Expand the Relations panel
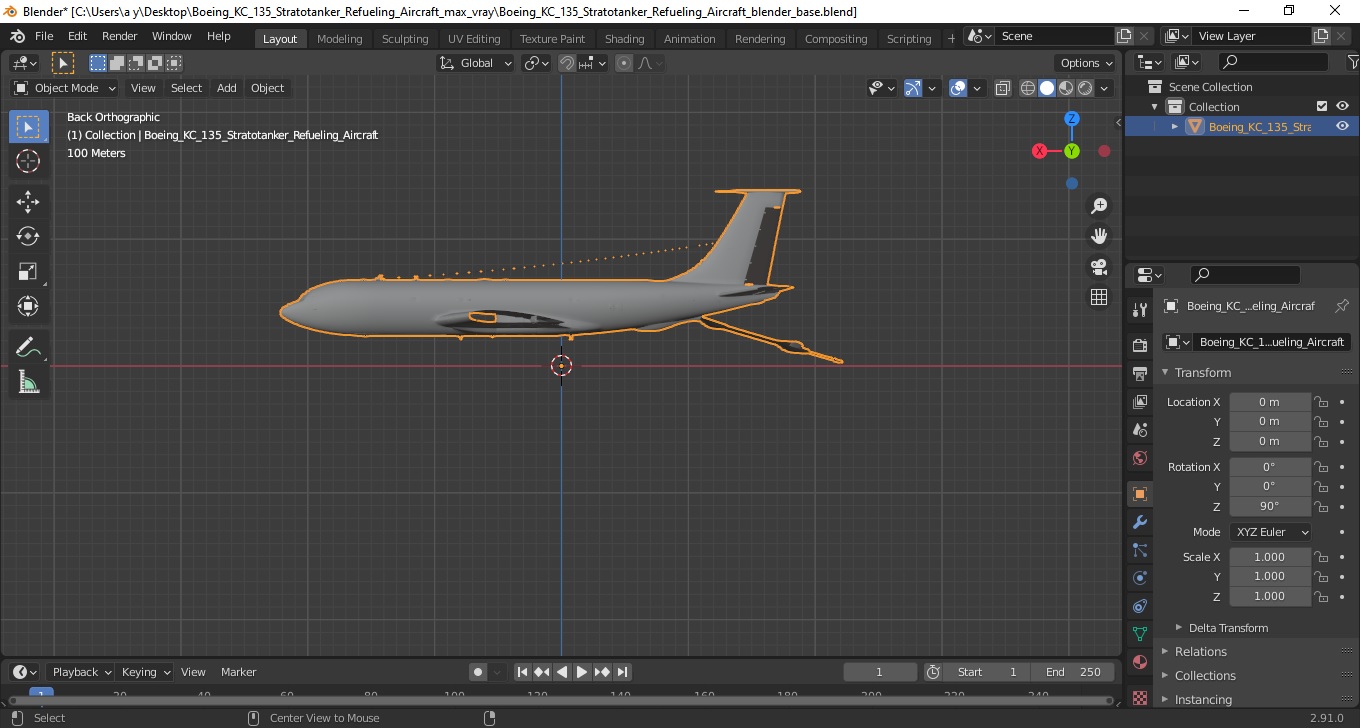 (x=1200, y=652)
